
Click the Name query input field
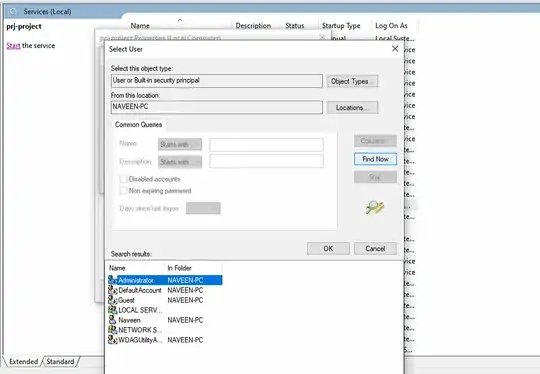(266, 145)
